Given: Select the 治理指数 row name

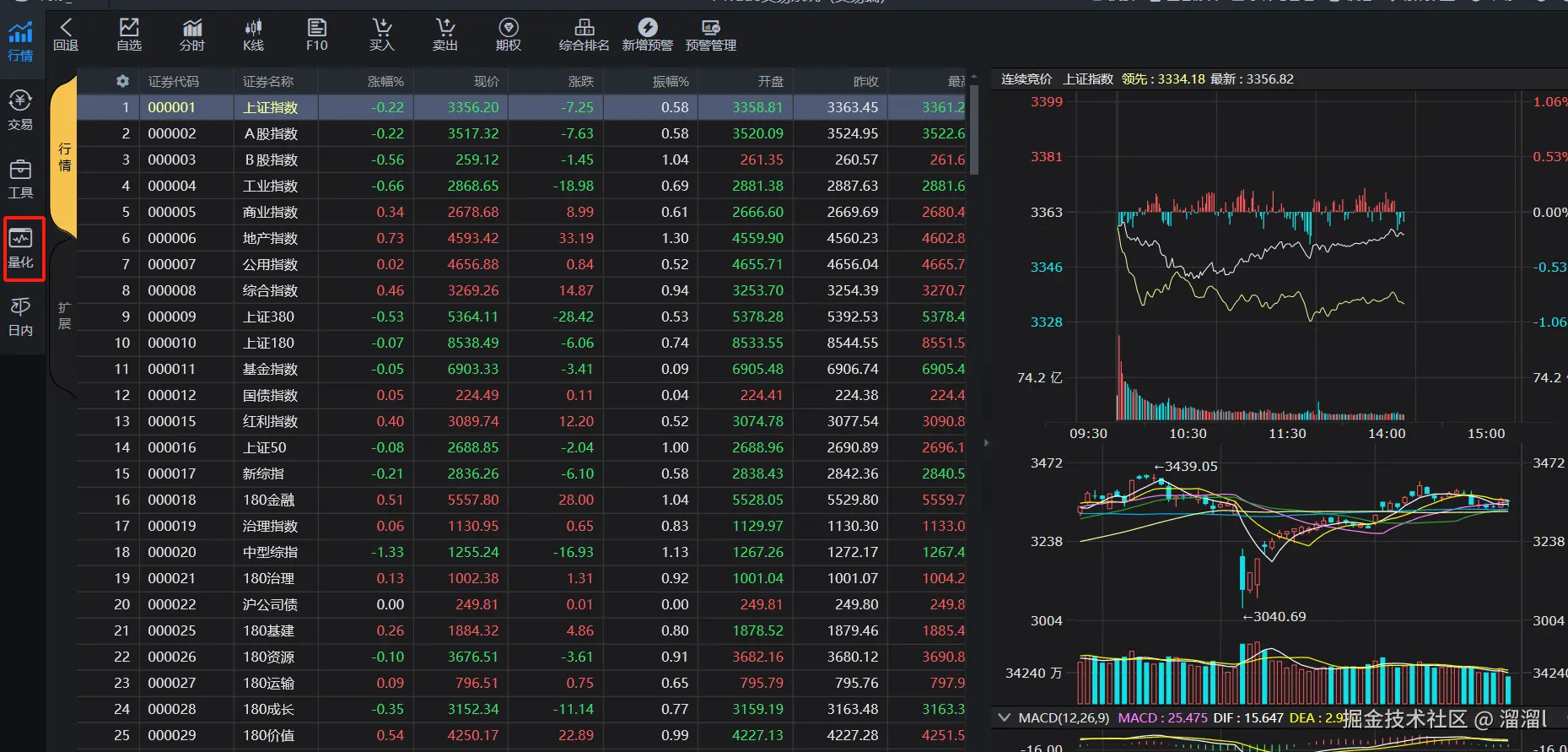Looking at the screenshot, I should click(x=271, y=526).
